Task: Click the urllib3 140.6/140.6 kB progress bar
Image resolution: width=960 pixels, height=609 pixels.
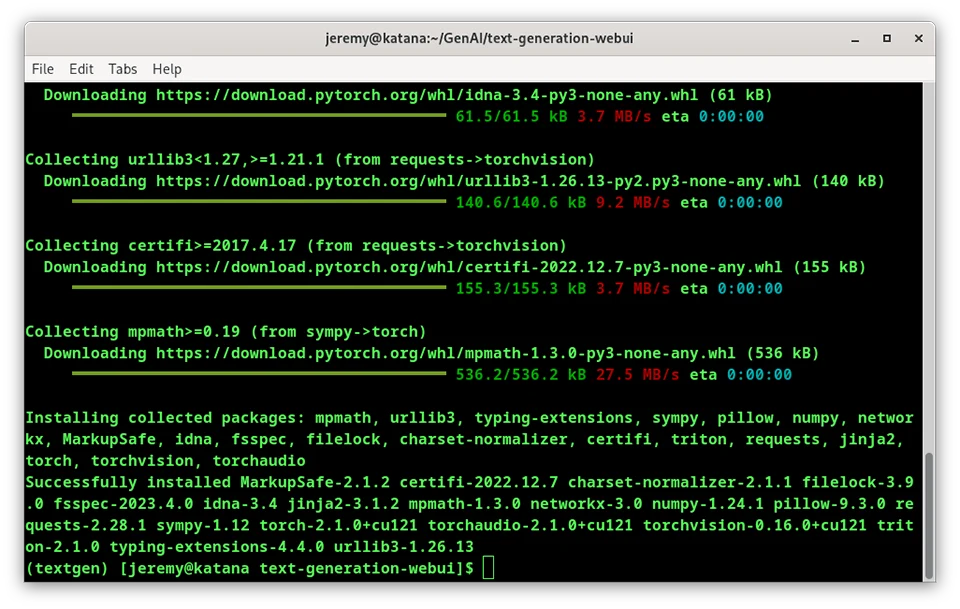Action: pyautogui.click(x=259, y=201)
